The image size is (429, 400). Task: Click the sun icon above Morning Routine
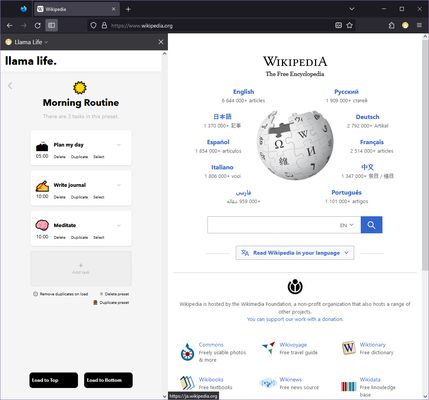80,88
